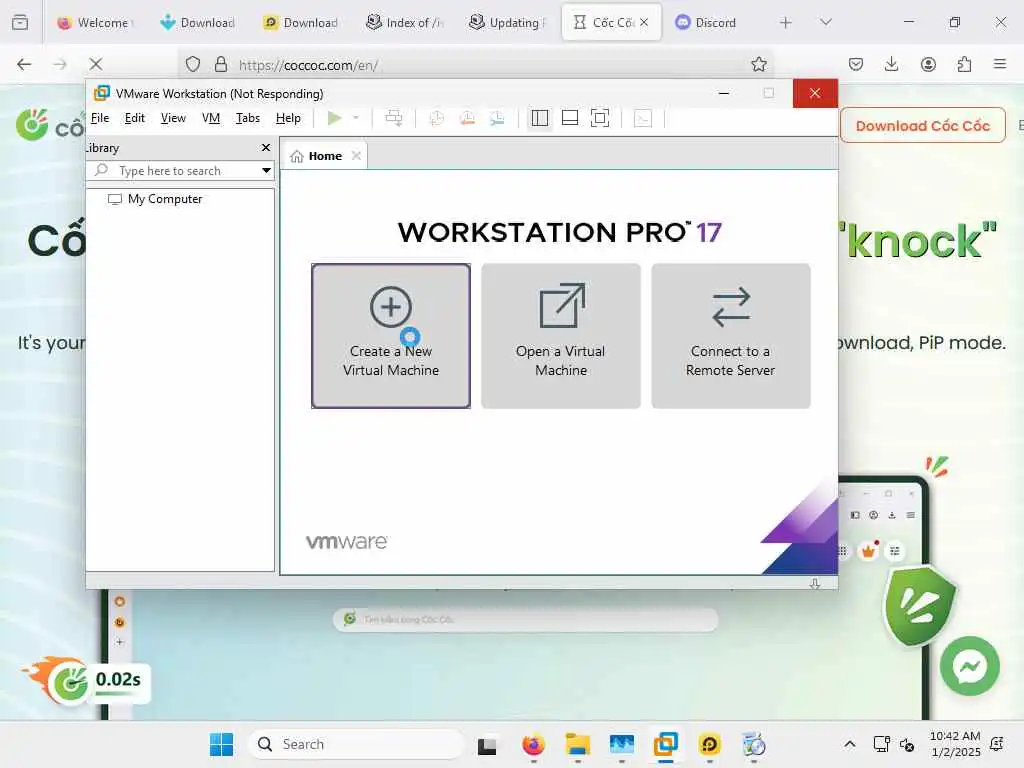This screenshot has height=768, width=1024.
Task: Open the File menu in VMware
Action: point(99,118)
